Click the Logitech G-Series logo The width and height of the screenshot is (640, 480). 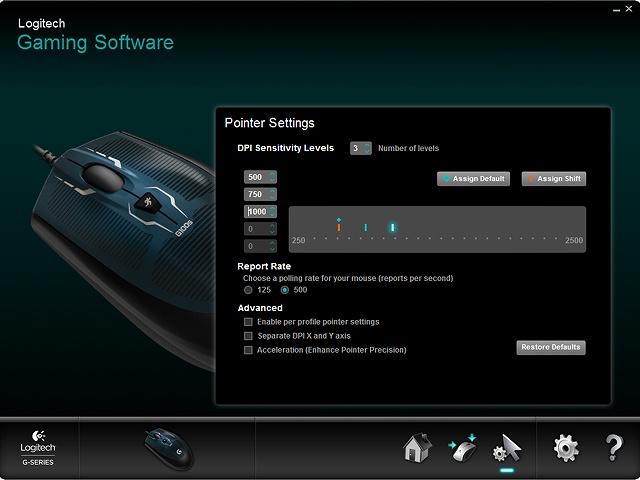38,448
